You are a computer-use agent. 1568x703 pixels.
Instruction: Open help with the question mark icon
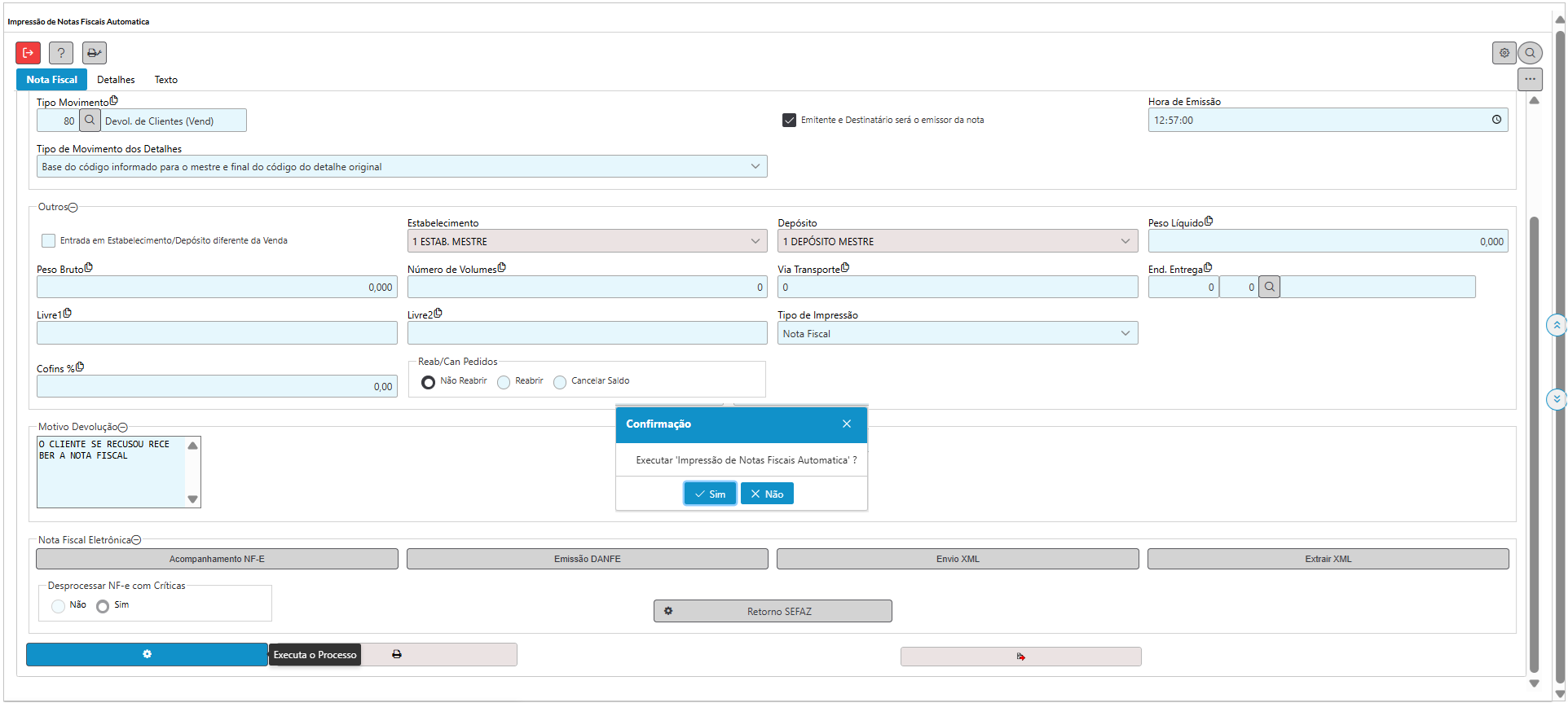pos(61,53)
